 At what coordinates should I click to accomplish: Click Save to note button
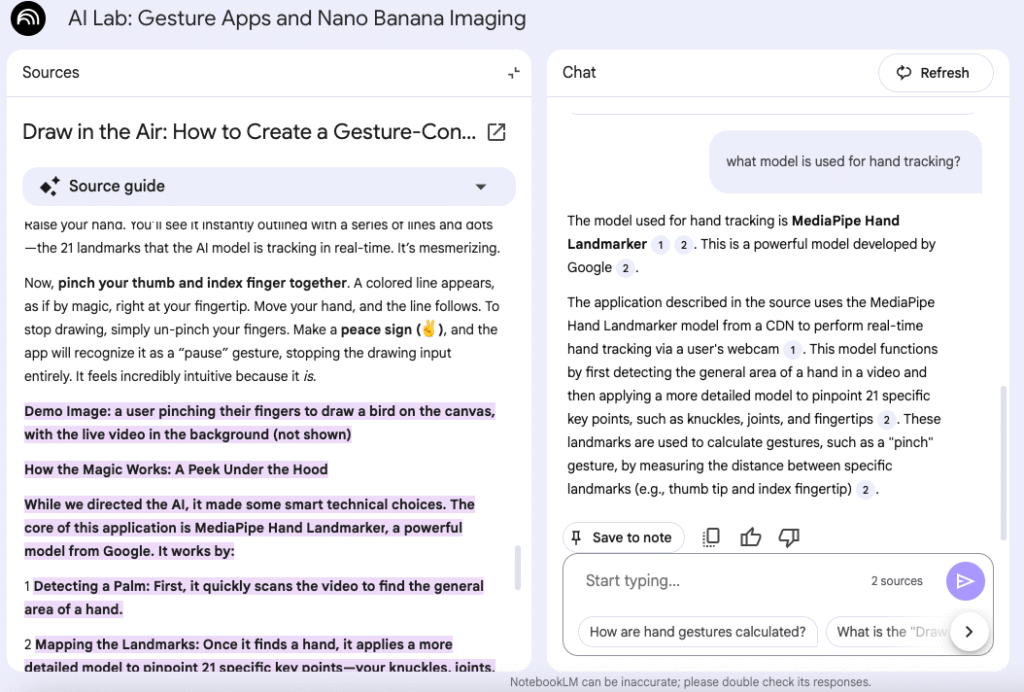pyautogui.click(x=623, y=537)
